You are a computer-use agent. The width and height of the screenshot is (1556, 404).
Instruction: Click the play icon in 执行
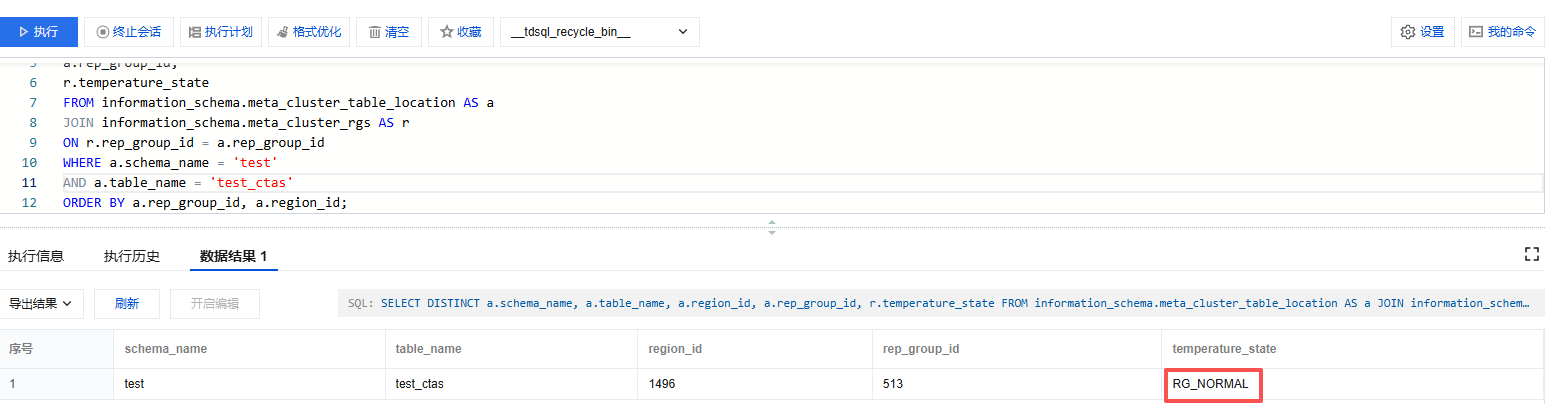click(23, 32)
